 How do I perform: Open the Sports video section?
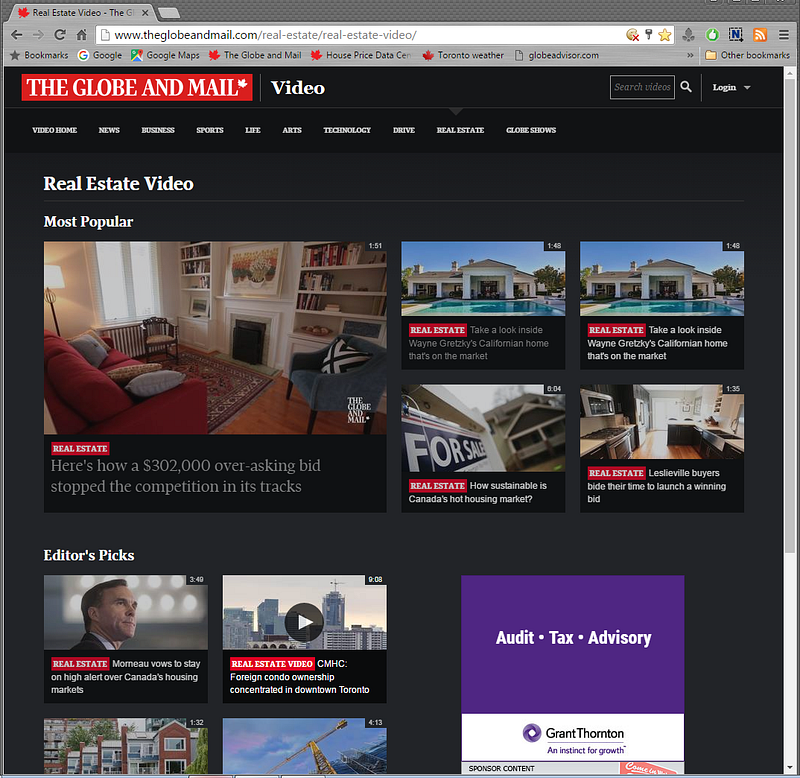[210, 130]
